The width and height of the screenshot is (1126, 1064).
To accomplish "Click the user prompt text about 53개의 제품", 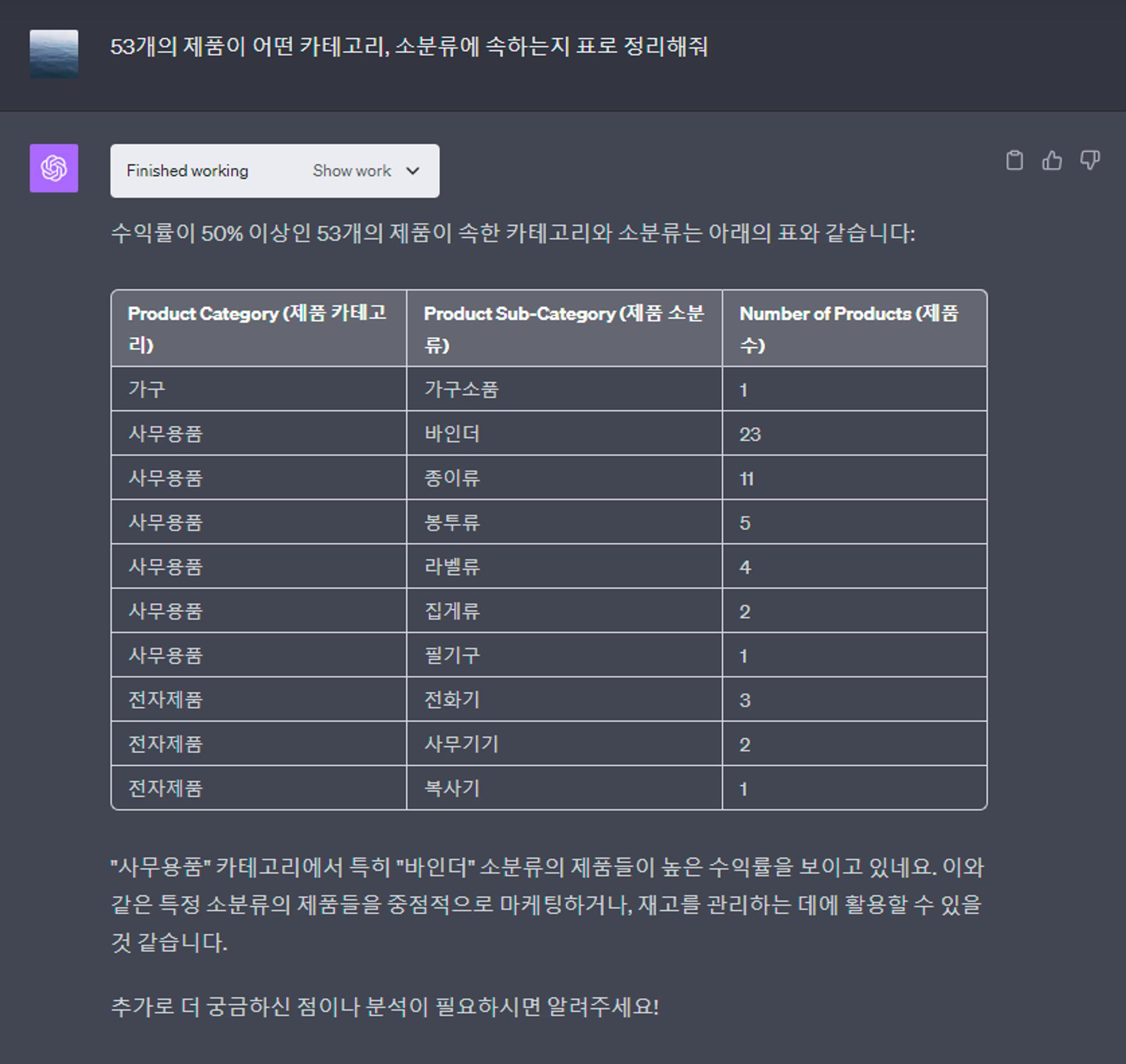I will tap(408, 47).
